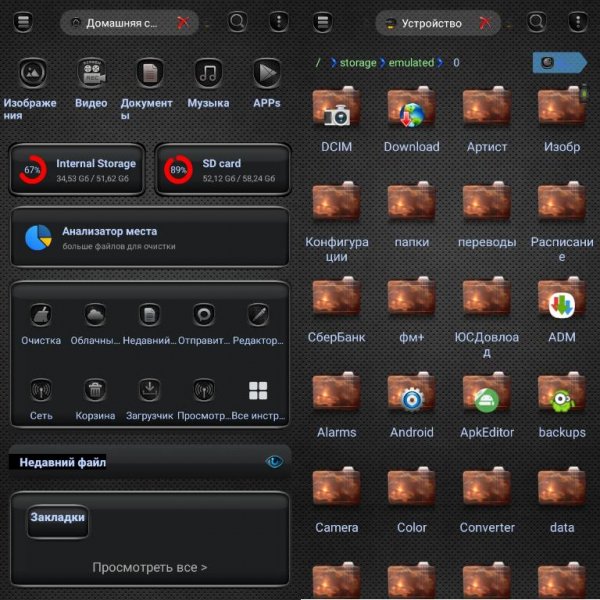Open the Музыка music category
This screenshot has height=600, width=600.
208,73
